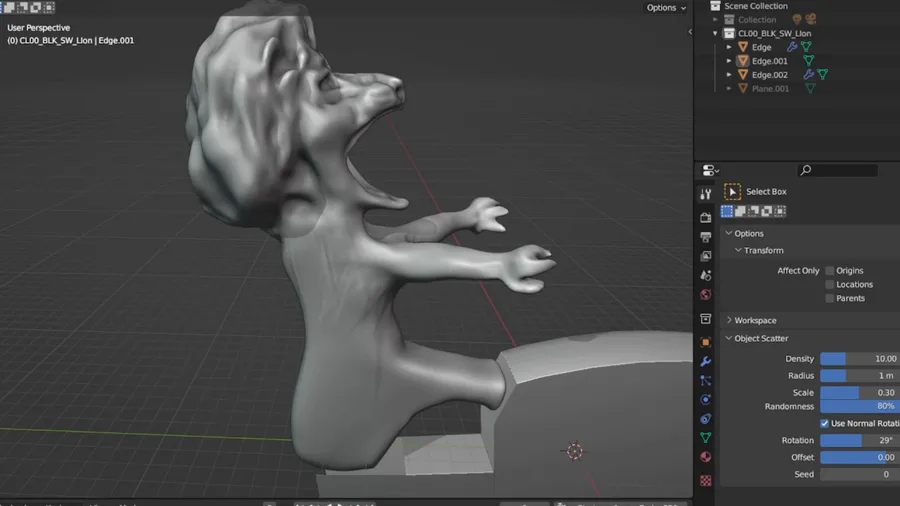The height and width of the screenshot is (506, 900).
Task: Select Extend selection mode in Tool panel
Action: [x=740, y=211]
